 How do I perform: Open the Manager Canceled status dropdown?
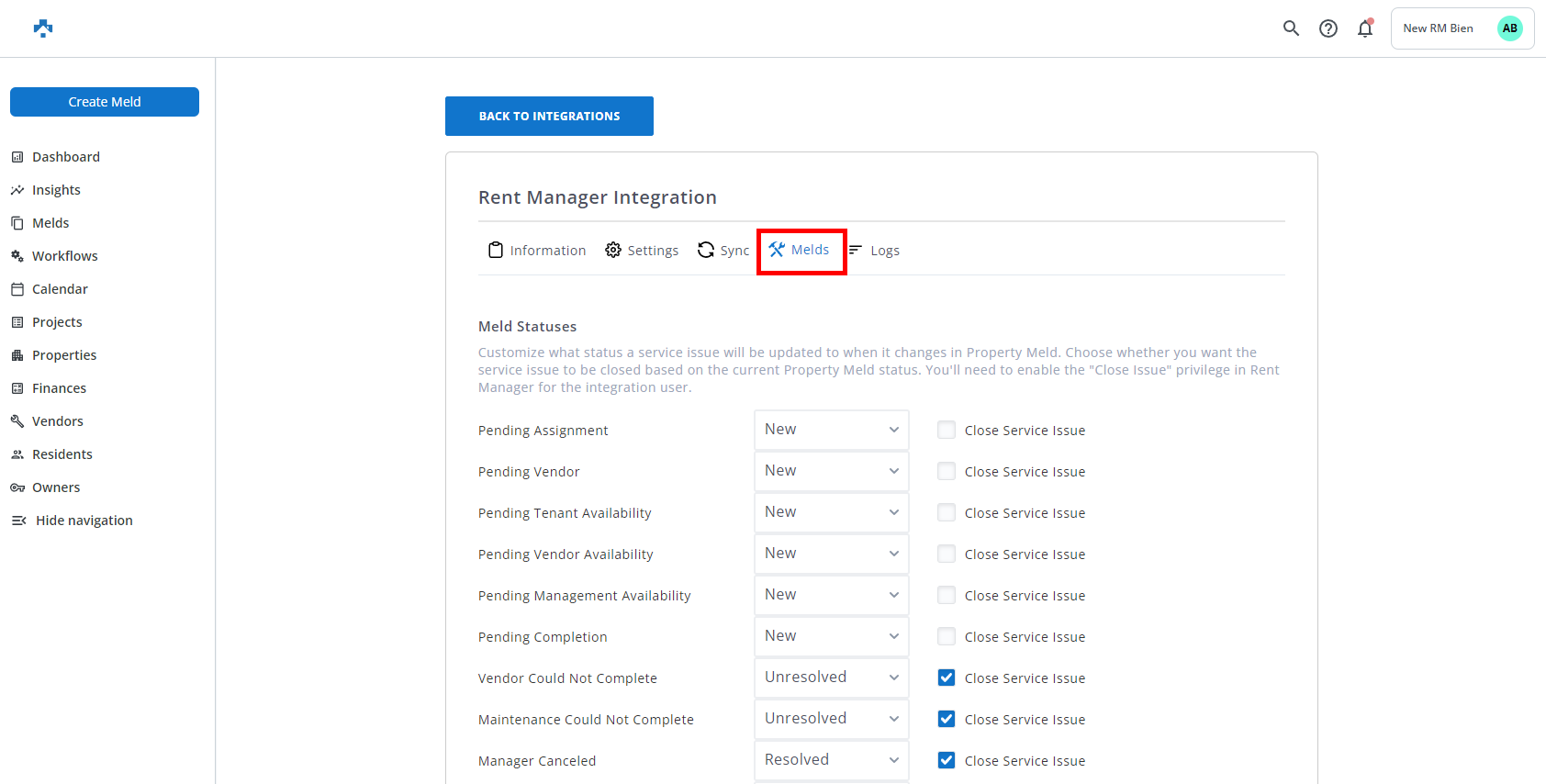(831, 760)
